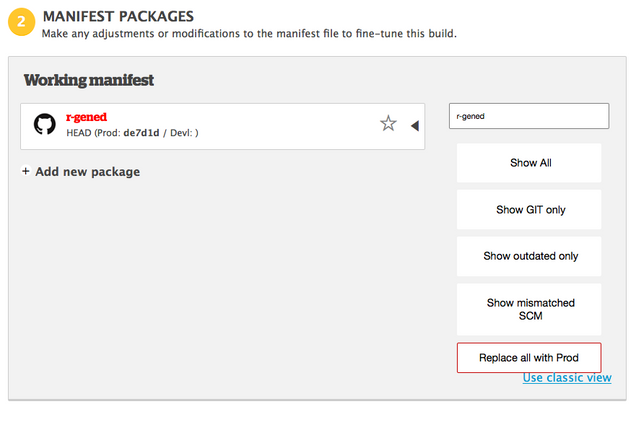
Task: Click the manifest adjustments description text
Action: 248,34
